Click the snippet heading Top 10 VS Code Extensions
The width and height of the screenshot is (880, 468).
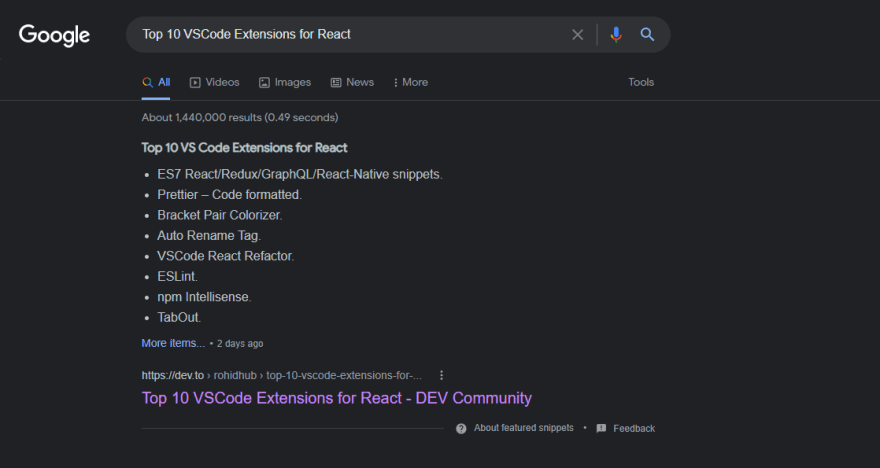click(x=244, y=148)
